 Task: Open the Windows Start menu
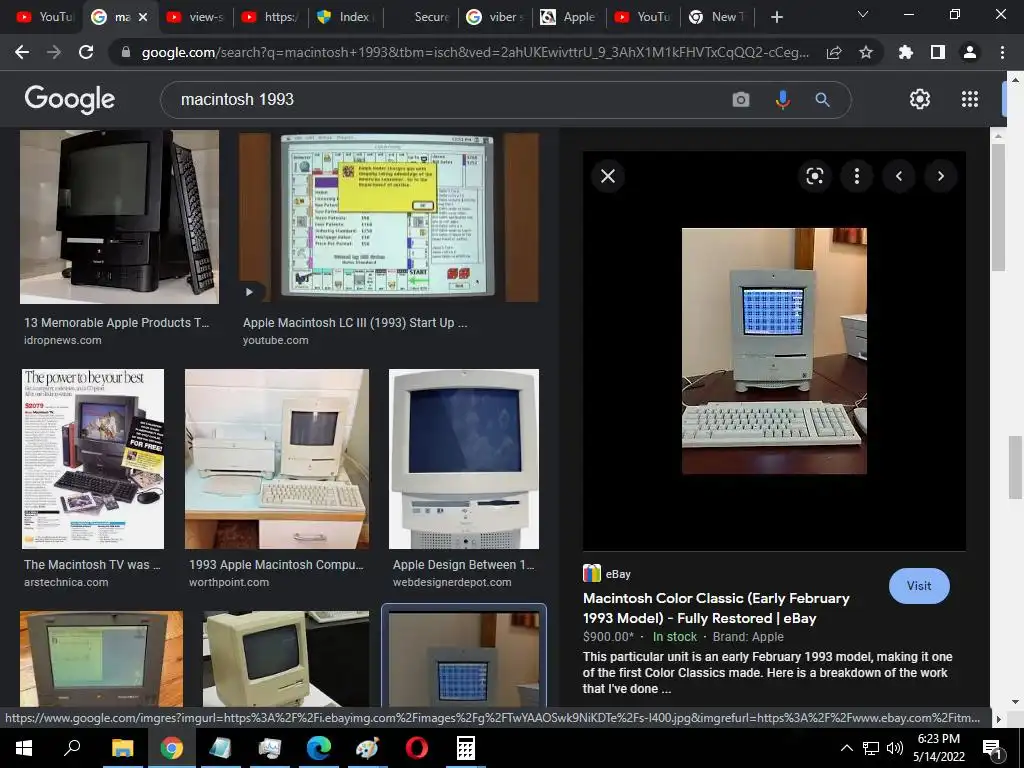coord(24,748)
